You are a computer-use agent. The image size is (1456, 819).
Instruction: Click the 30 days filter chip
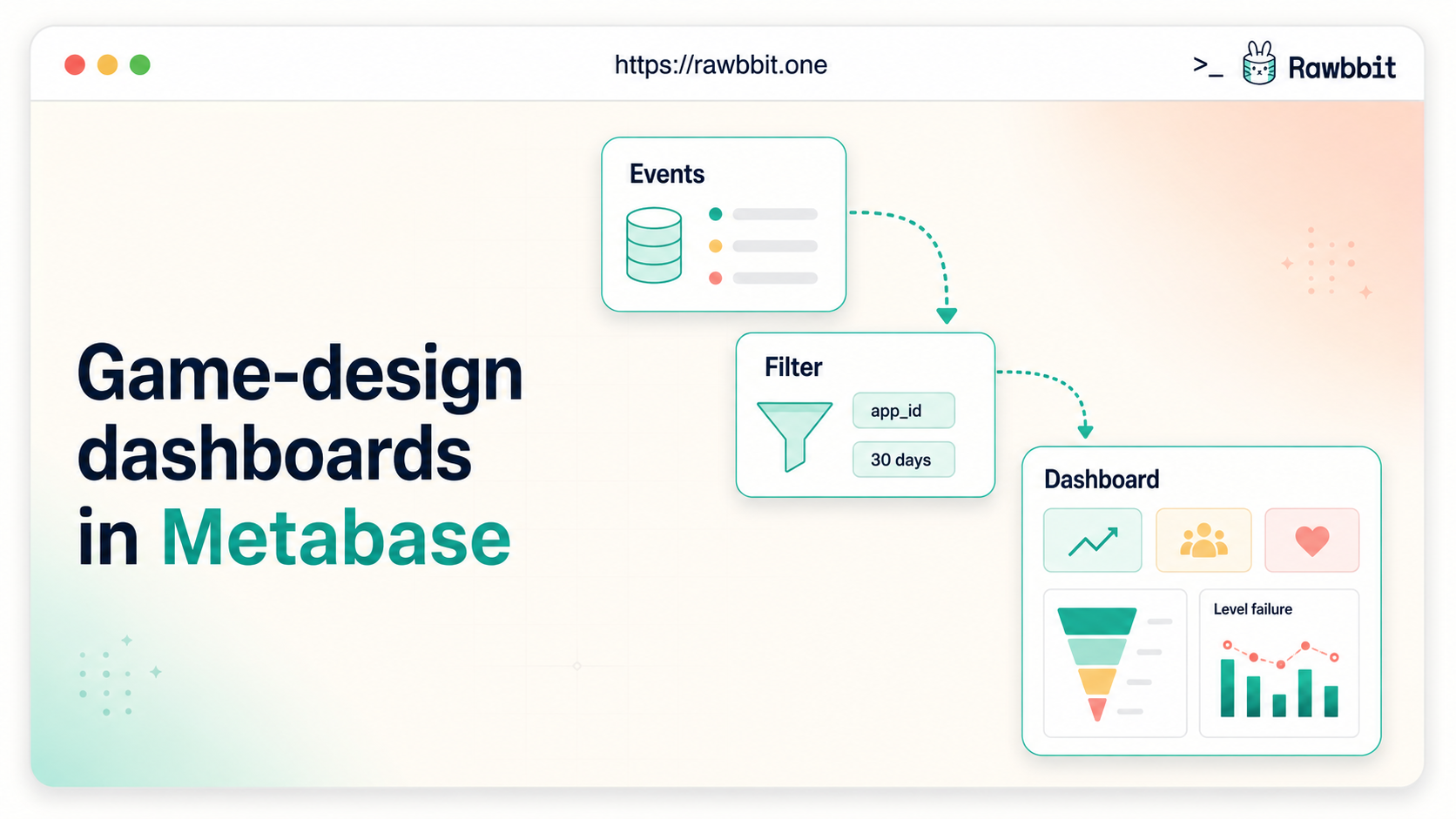(x=904, y=460)
